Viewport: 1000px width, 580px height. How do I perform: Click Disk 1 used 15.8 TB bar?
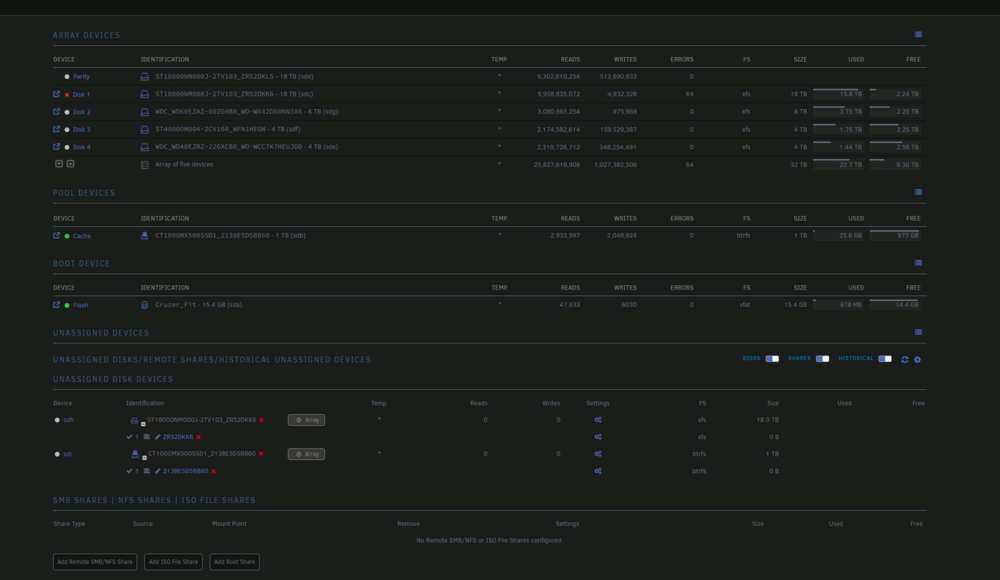coord(838,93)
